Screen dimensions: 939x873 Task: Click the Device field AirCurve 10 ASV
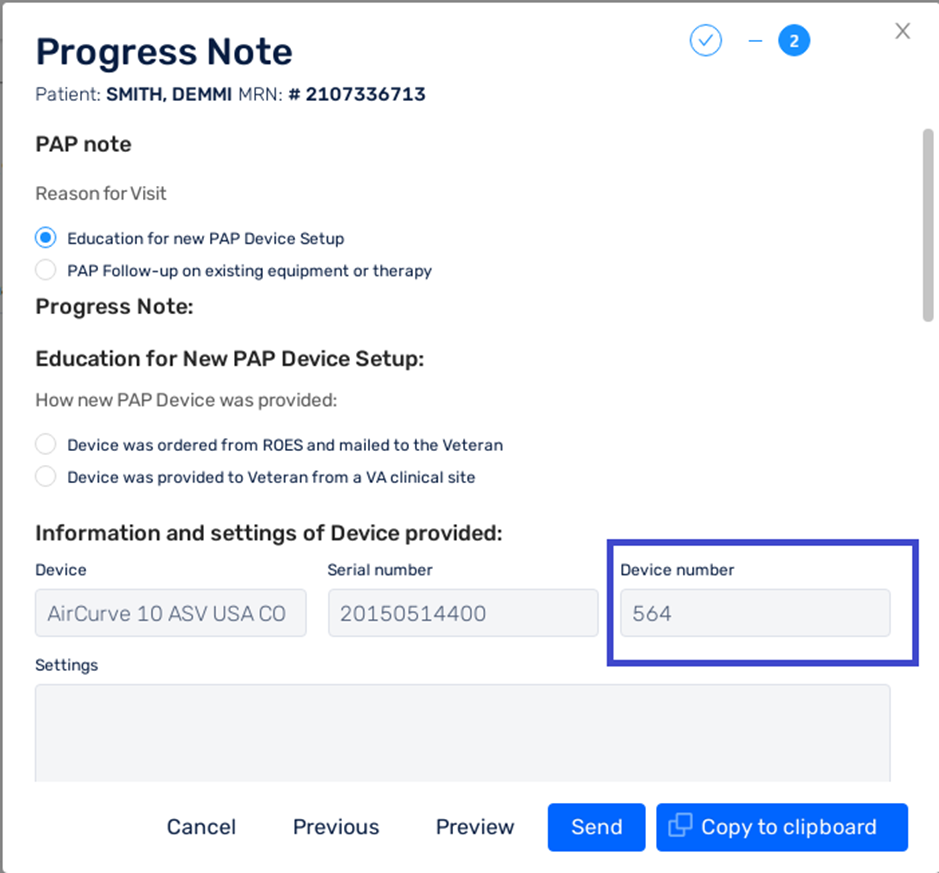tap(171, 613)
